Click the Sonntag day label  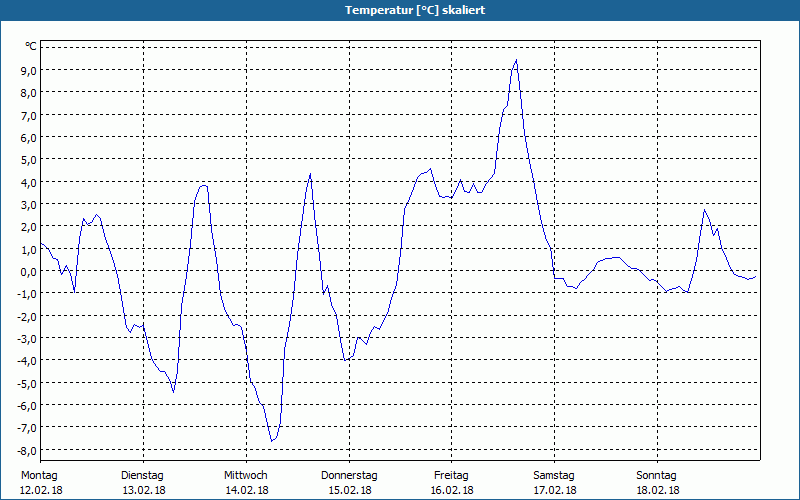pyautogui.click(x=656, y=476)
